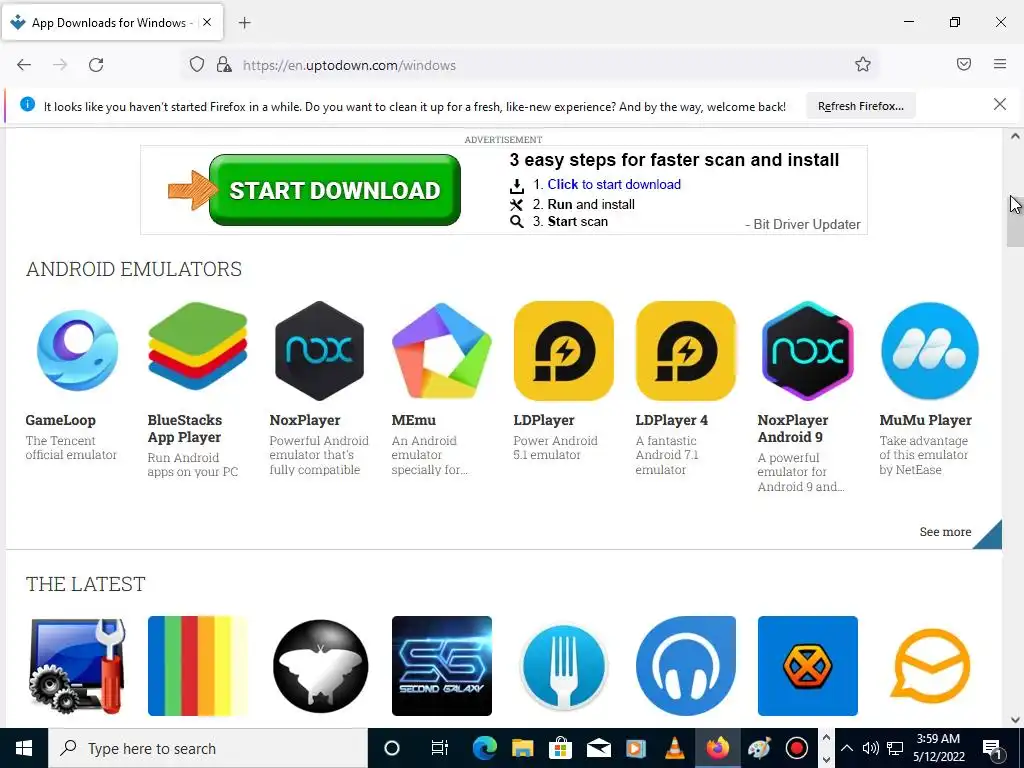Close the App Downloads tab

coord(207,22)
